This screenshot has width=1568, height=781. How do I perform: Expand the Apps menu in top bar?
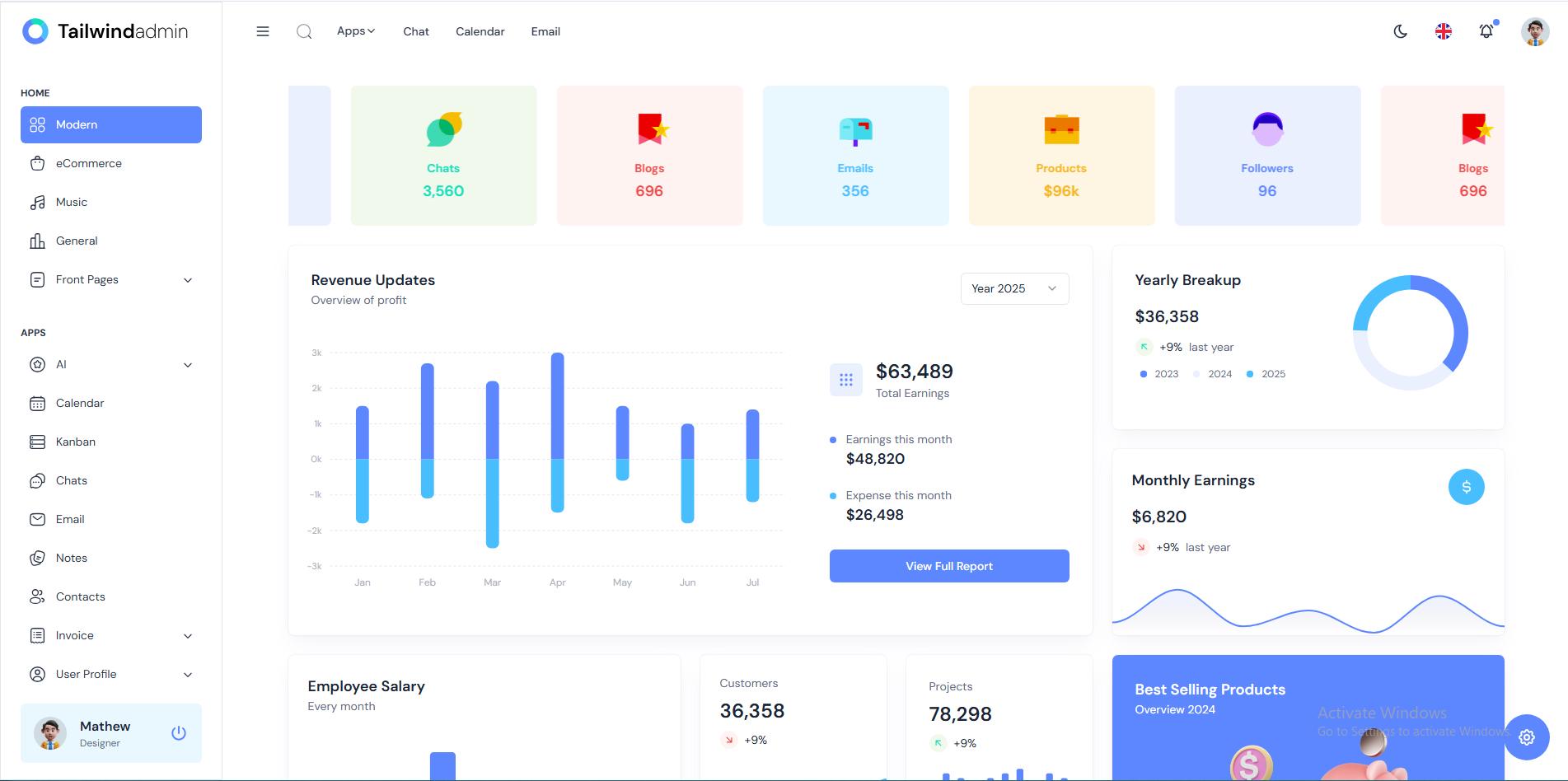(355, 31)
